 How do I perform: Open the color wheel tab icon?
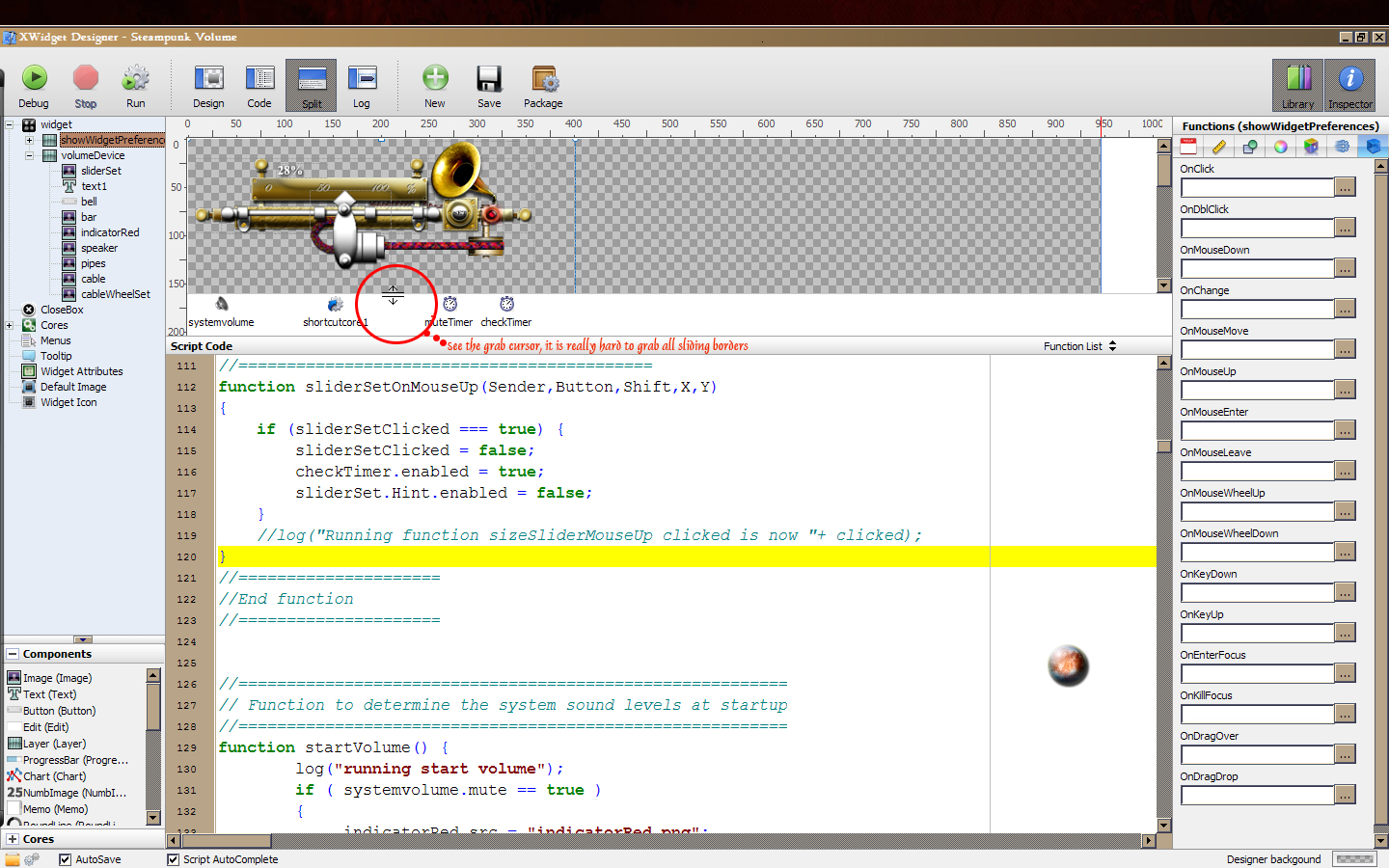coord(1280,147)
